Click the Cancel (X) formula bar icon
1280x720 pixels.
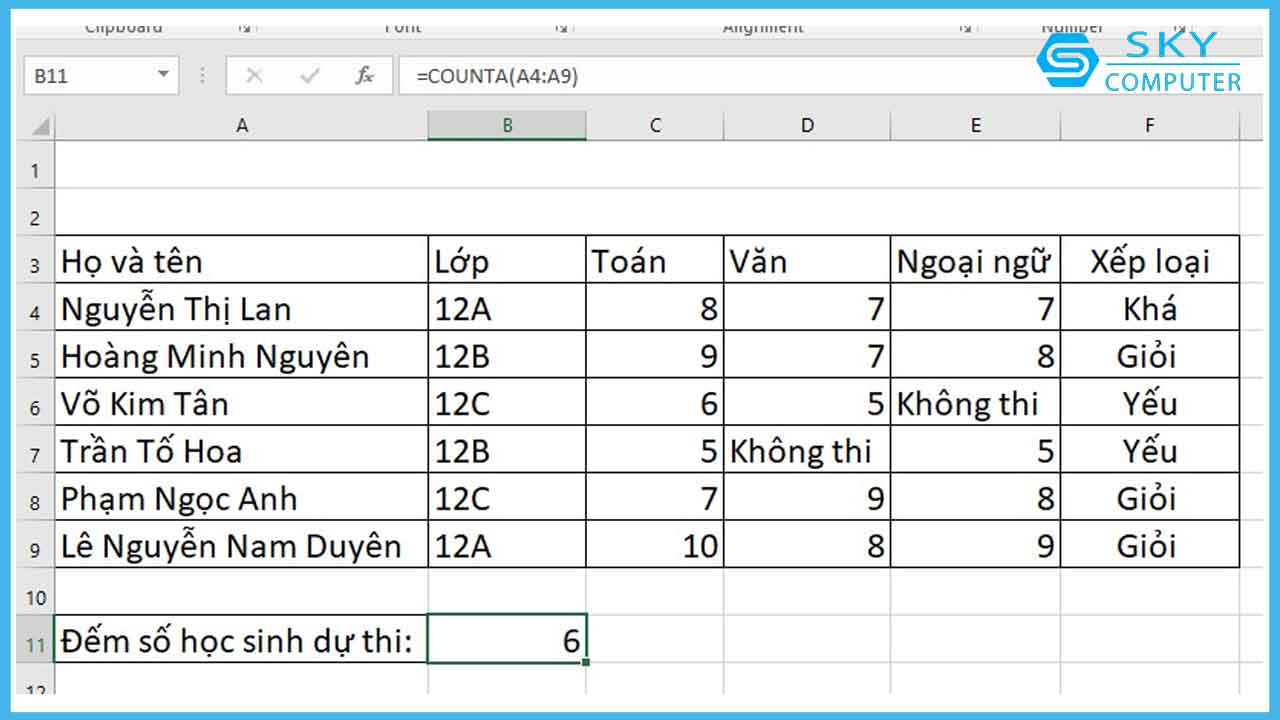pos(254,76)
